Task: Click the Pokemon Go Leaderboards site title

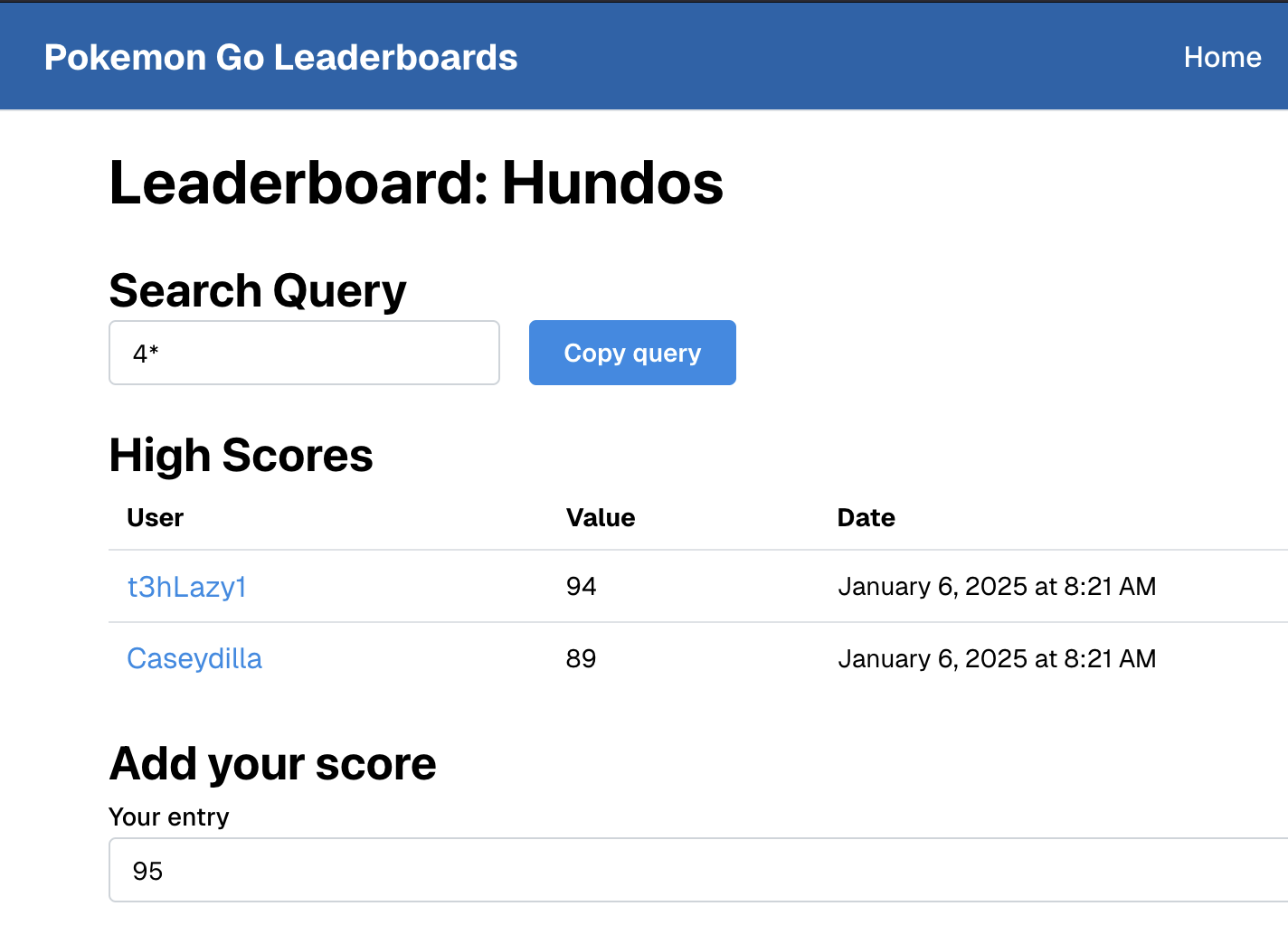Action: click(280, 57)
